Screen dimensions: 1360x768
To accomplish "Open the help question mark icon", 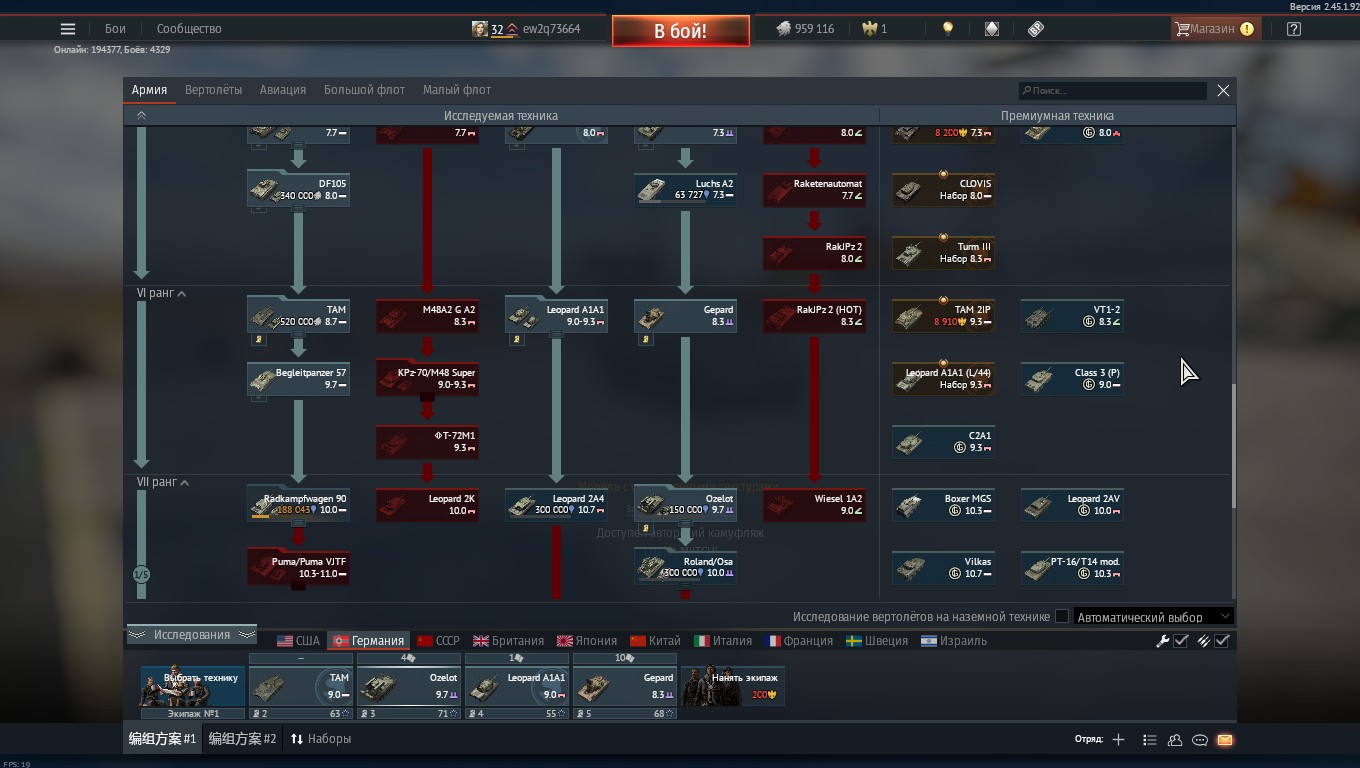I will click(x=1294, y=29).
